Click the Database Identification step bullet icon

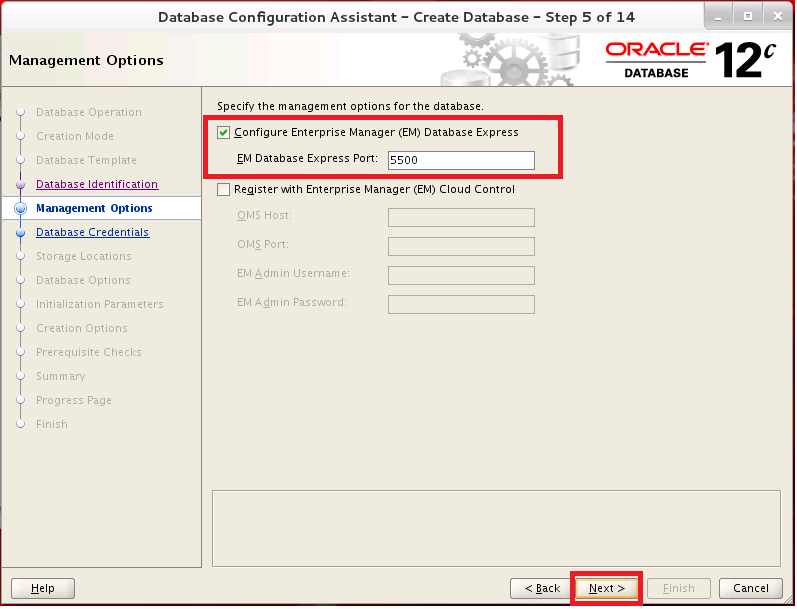pyautogui.click(x=20, y=185)
